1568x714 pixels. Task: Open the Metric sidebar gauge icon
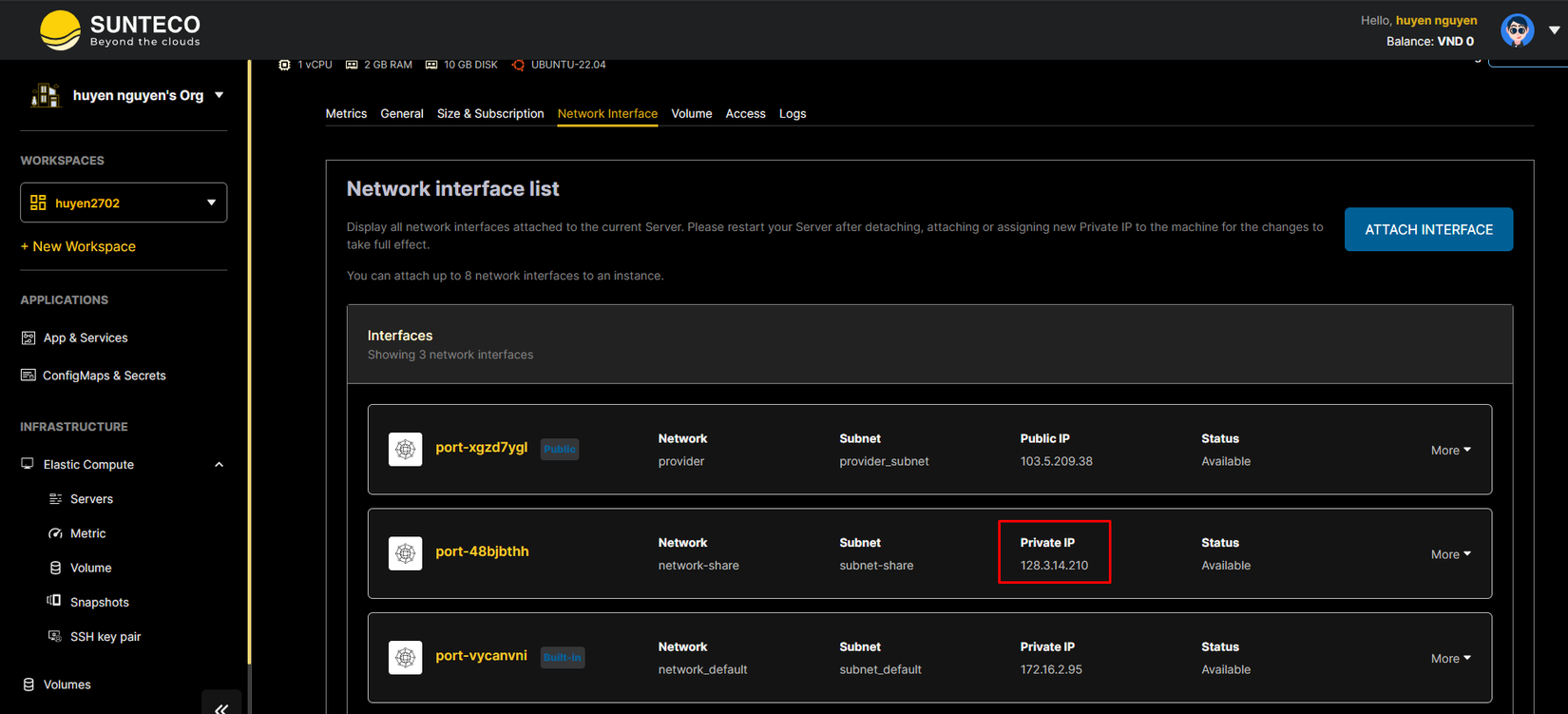pos(55,533)
